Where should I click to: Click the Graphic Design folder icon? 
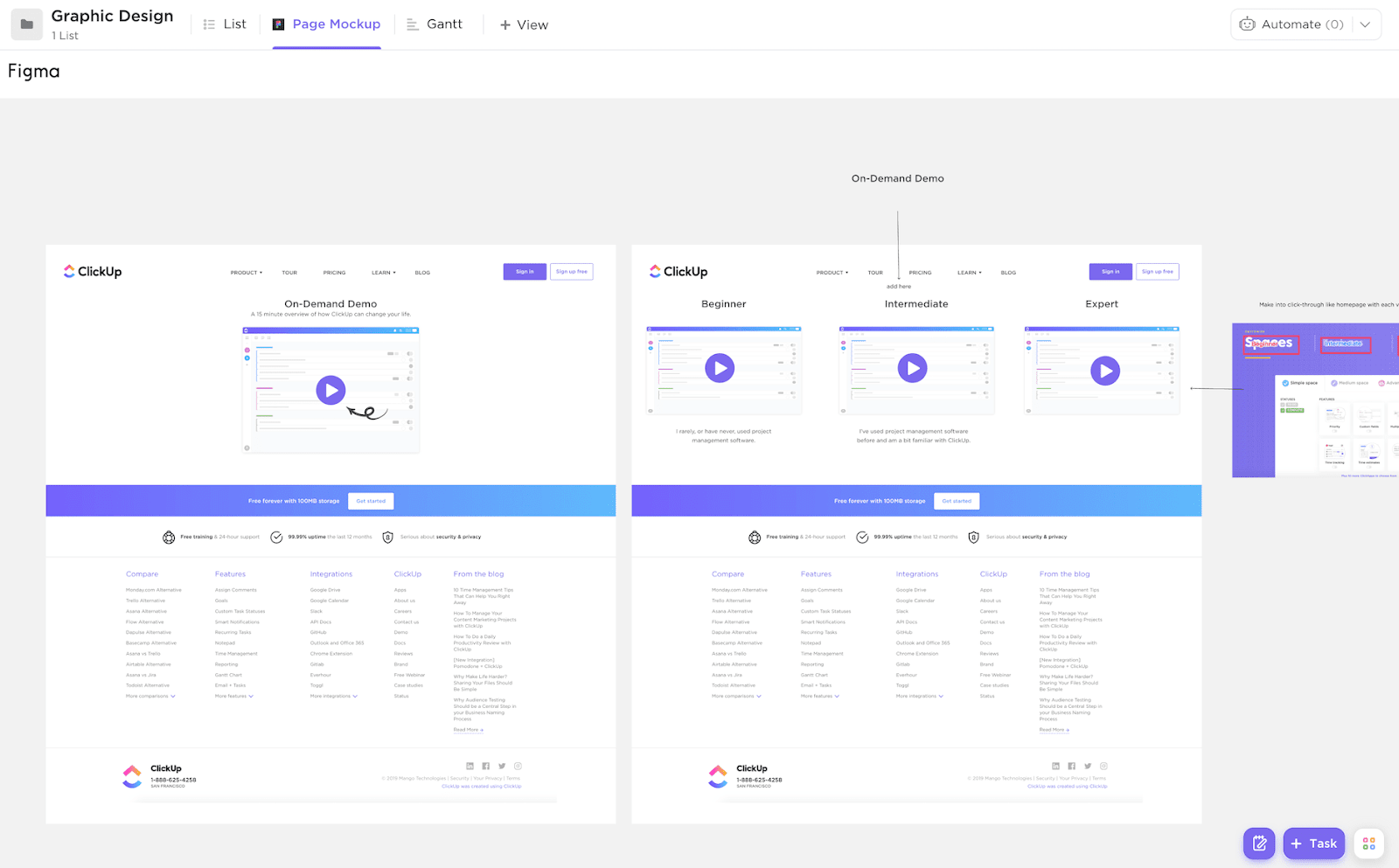26,24
